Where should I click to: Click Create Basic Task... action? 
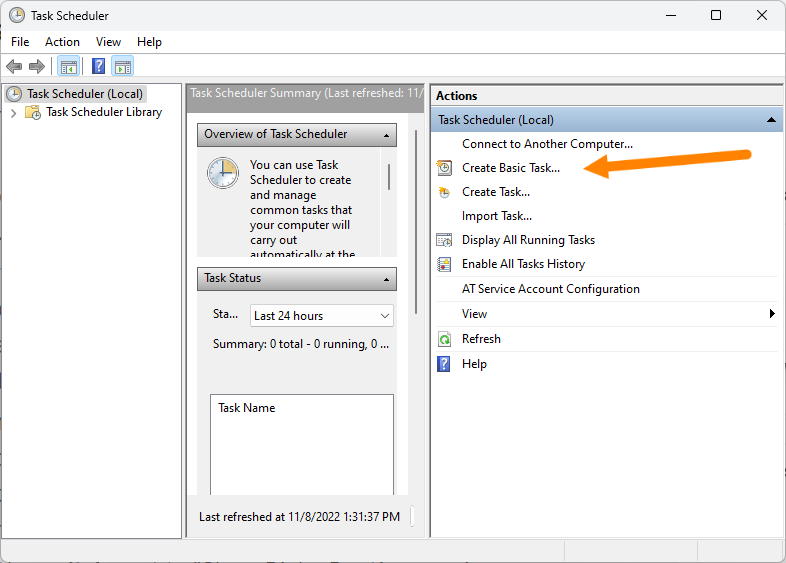pyautogui.click(x=511, y=168)
